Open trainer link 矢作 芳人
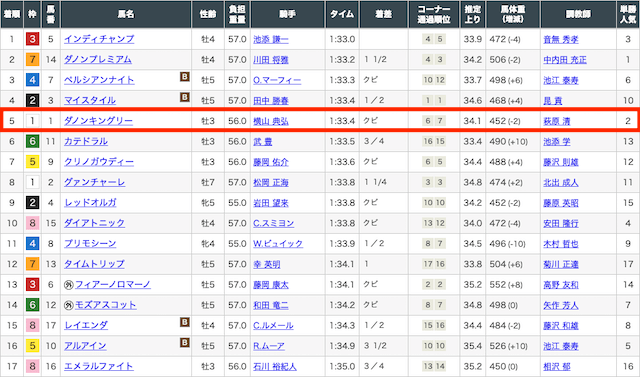 point(561,305)
